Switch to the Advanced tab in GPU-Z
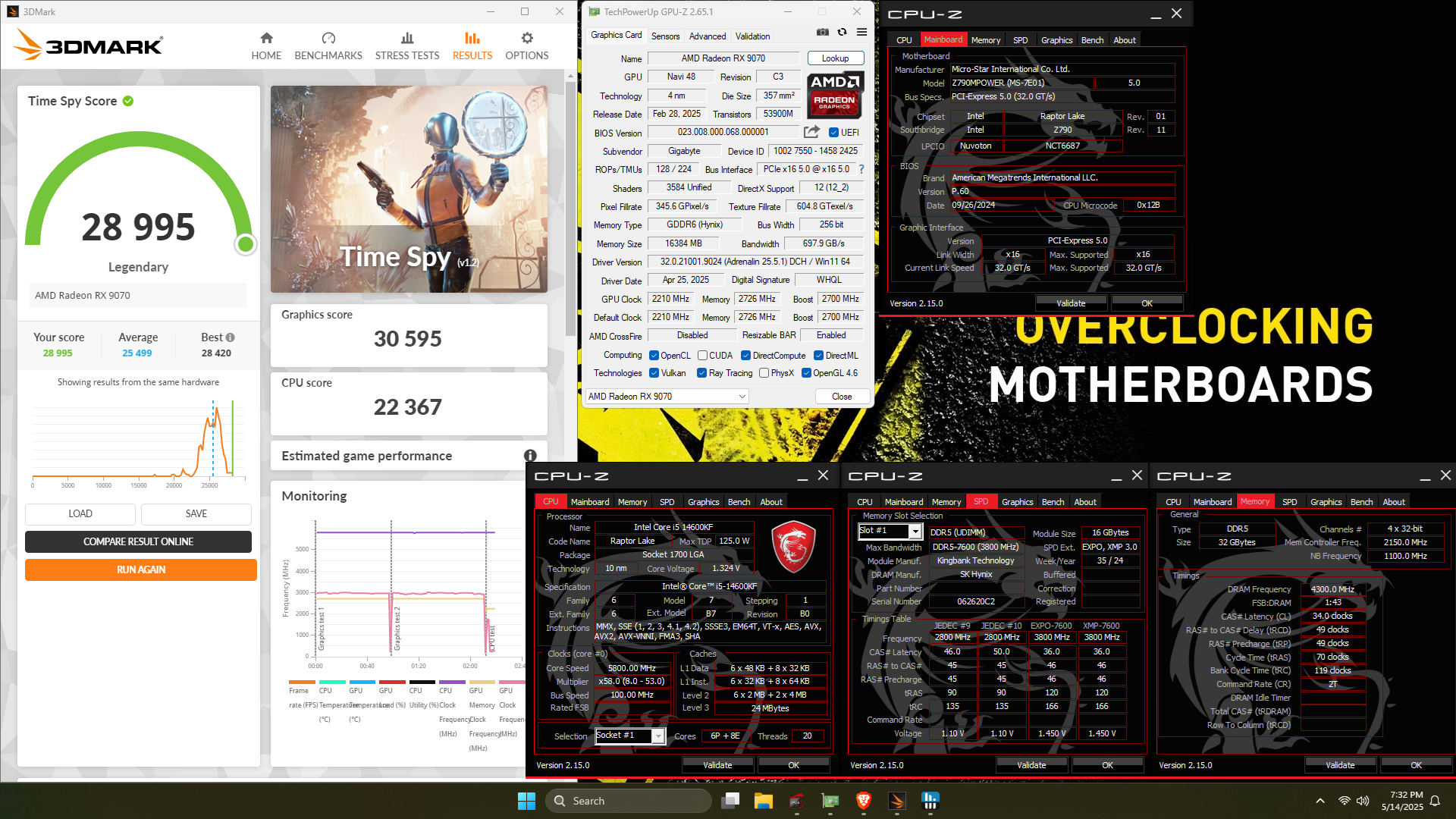The width and height of the screenshot is (1456, 819). pyautogui.click(x=707, y=36)
